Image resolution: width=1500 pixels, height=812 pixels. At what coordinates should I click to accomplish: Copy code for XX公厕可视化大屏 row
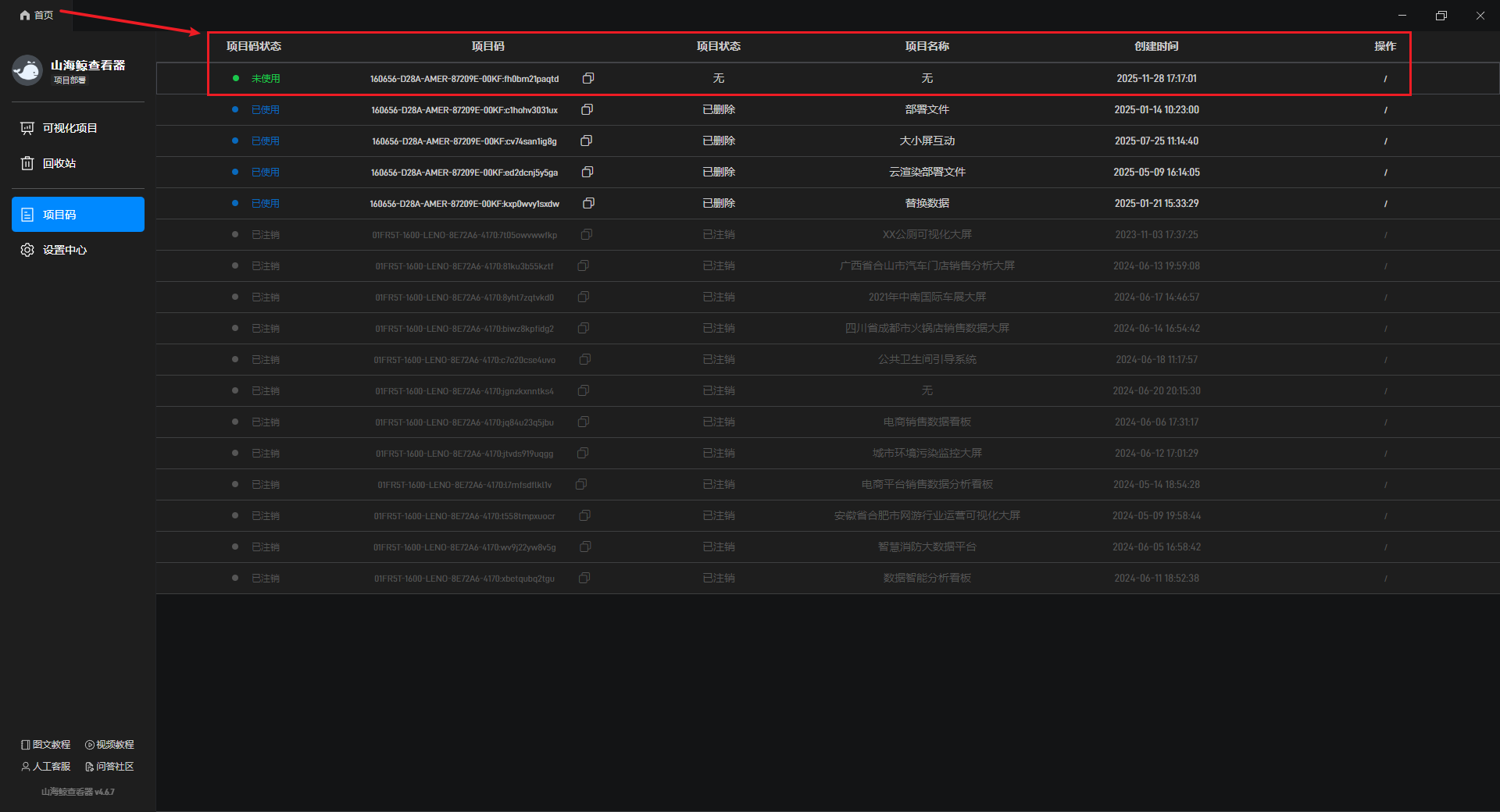coord(587,234)
